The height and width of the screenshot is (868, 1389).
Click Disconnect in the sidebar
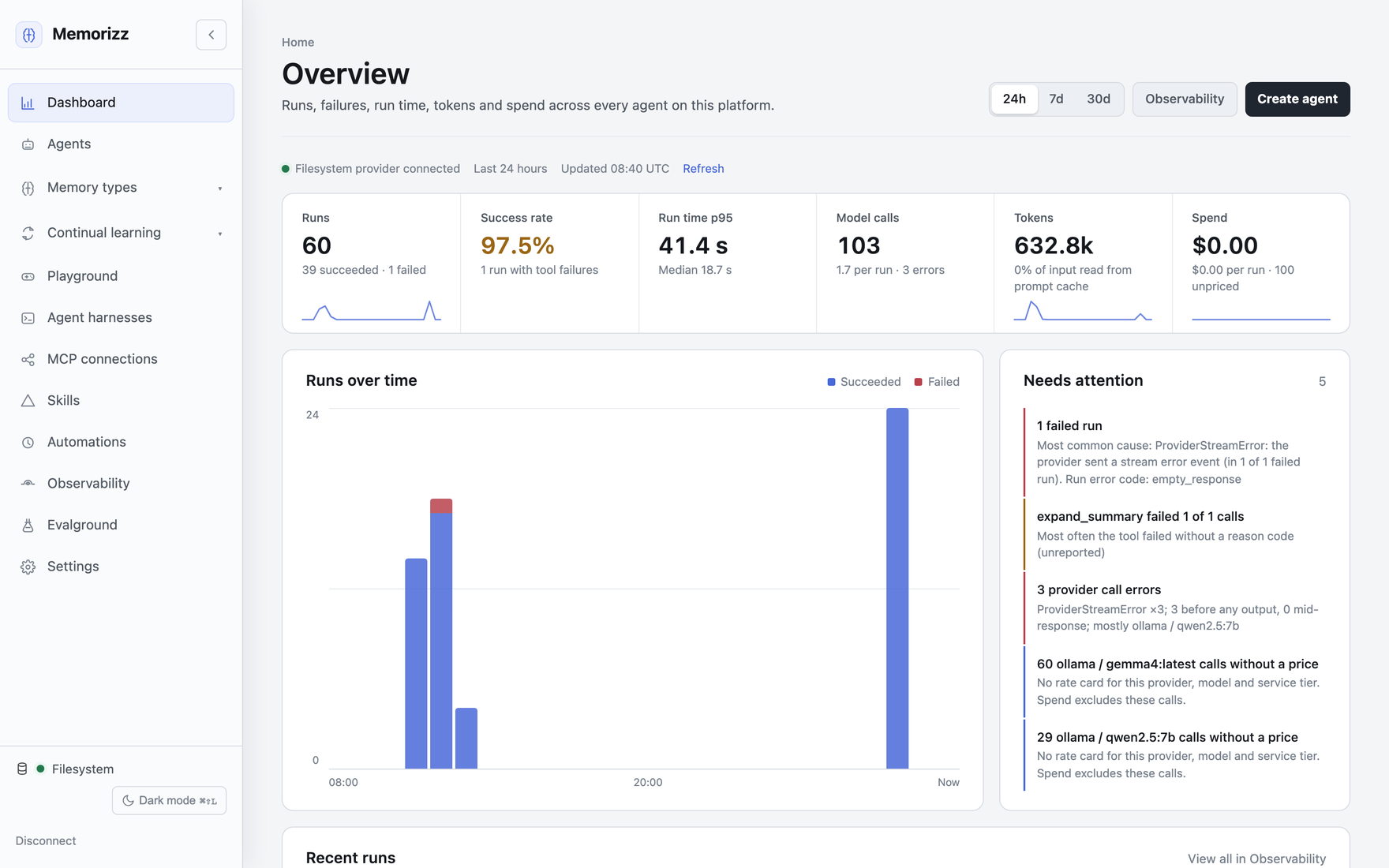pos(46,841)
